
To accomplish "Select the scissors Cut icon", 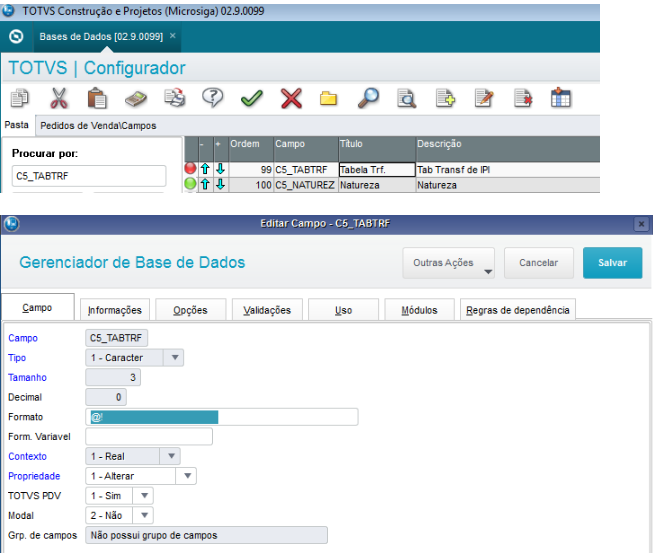I will [59, 98].
